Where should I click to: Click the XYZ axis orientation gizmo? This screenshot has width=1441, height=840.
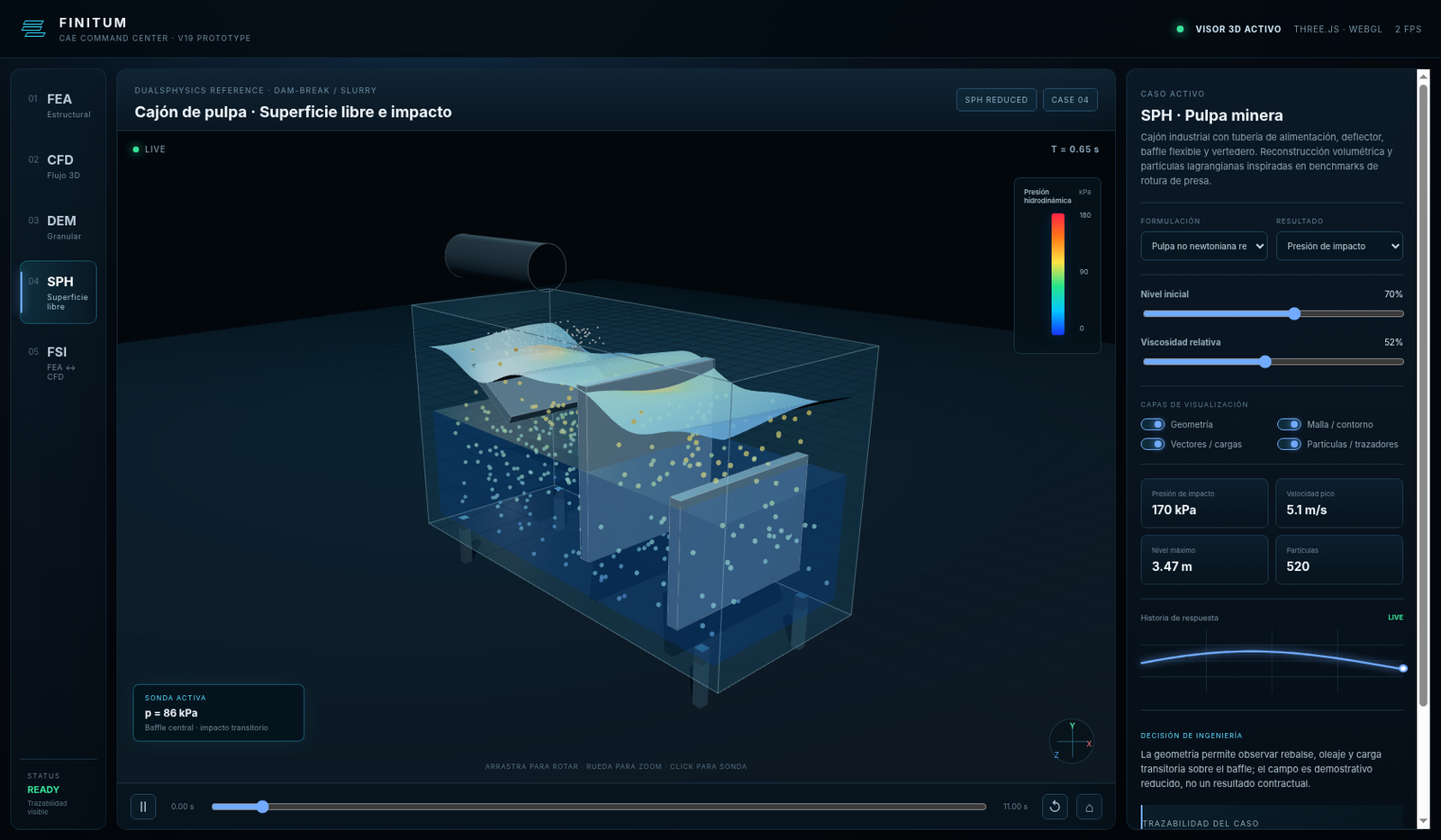[1072, 741]
